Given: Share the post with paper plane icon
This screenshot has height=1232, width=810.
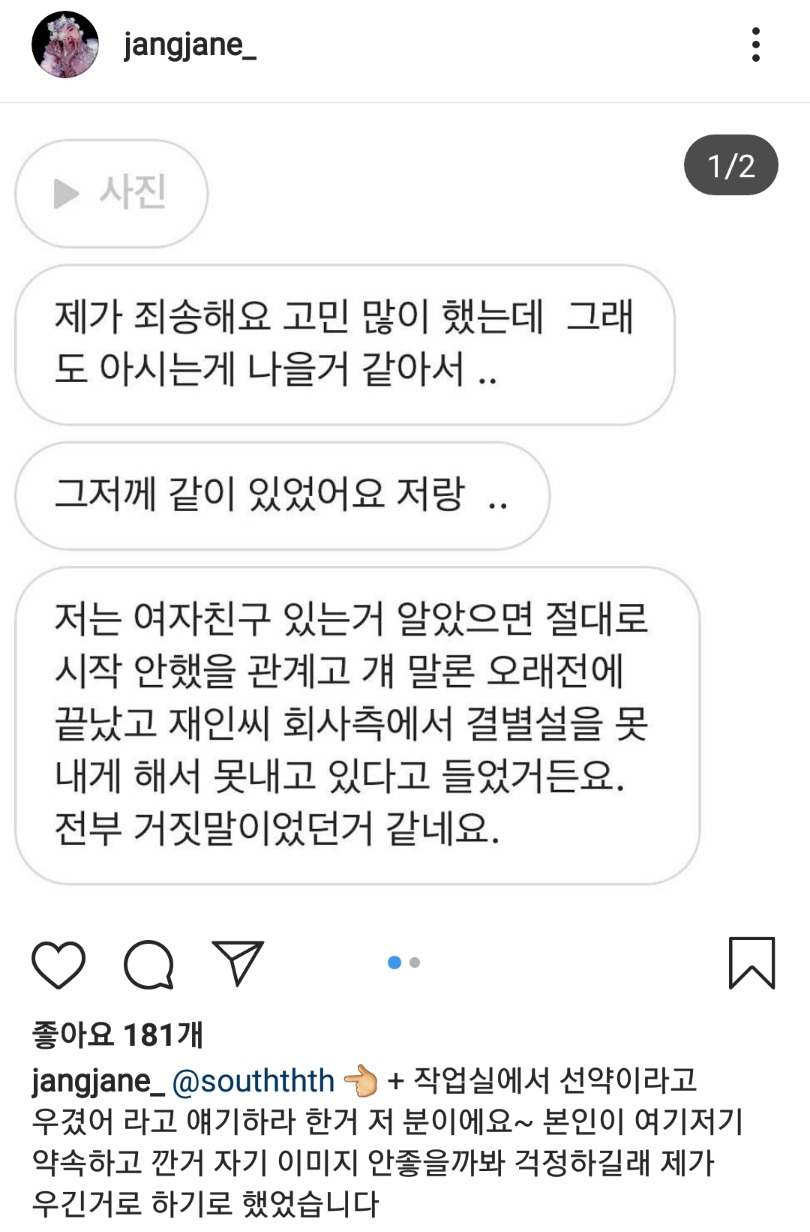Looking at the screenshot, I should [238, 962].
